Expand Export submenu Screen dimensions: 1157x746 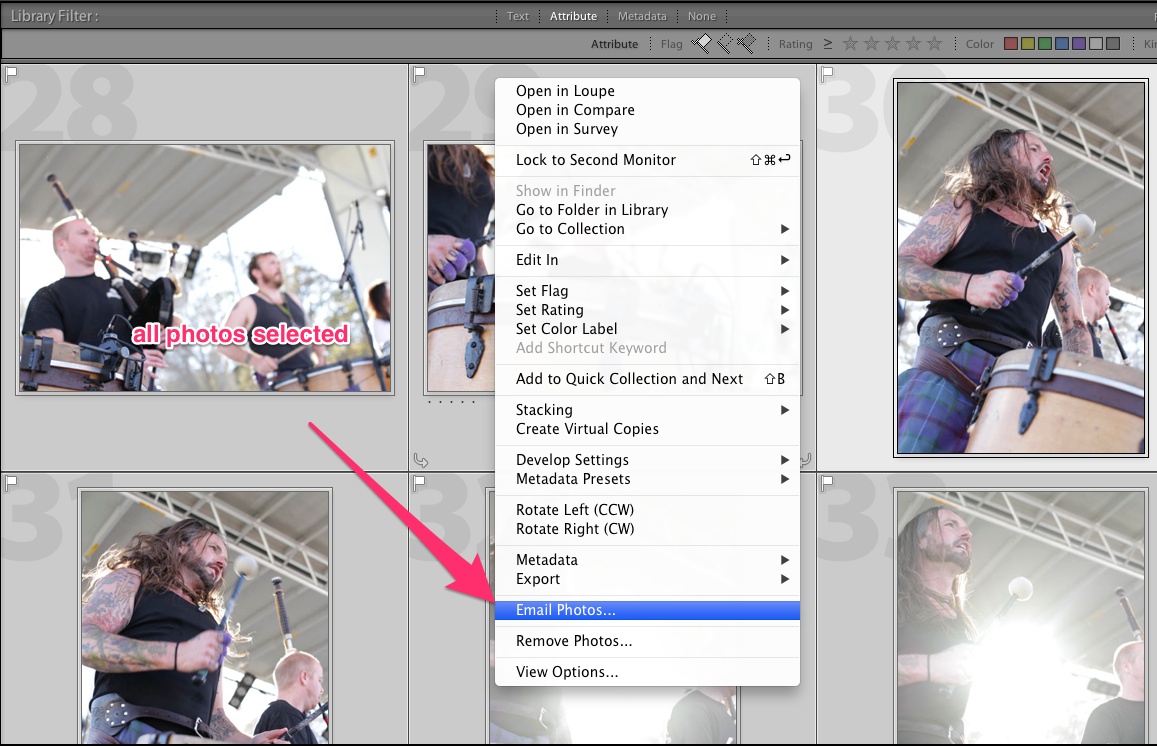pyautogui.click(x=647, y=580)
